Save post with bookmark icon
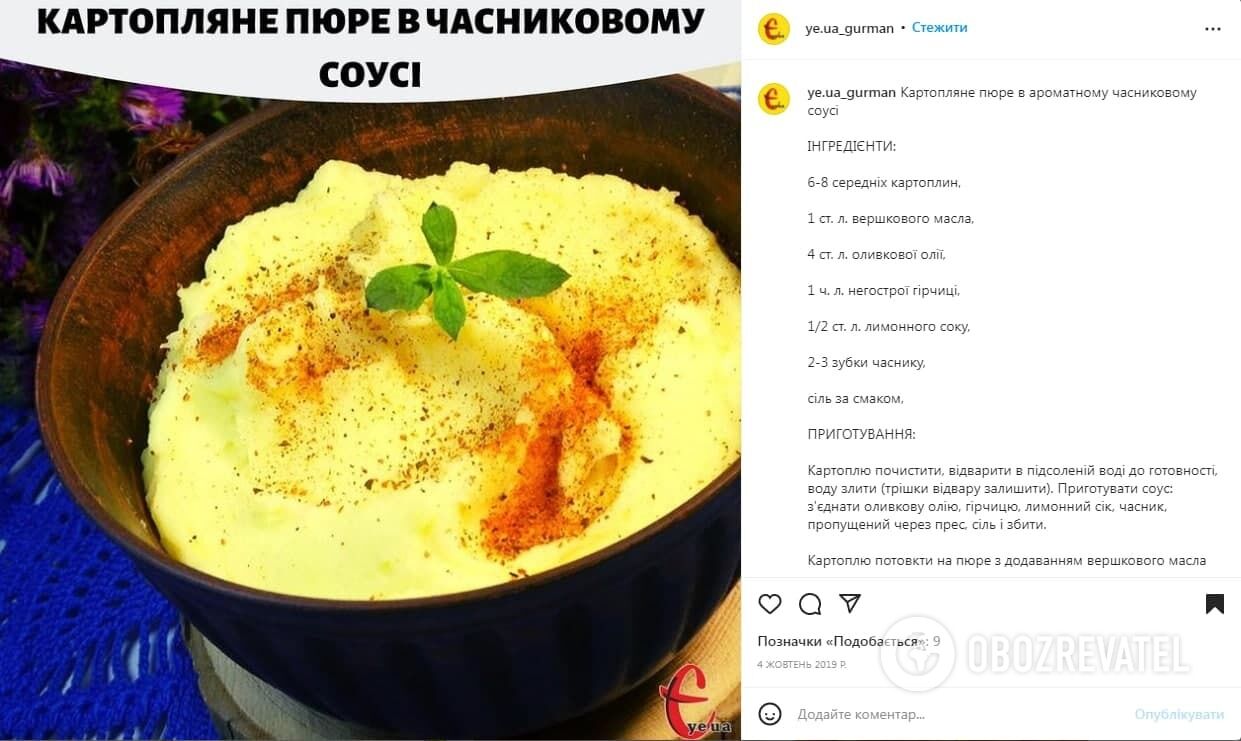The height and width of the screenshot is (741, 1241). (x=1215, y=604)
